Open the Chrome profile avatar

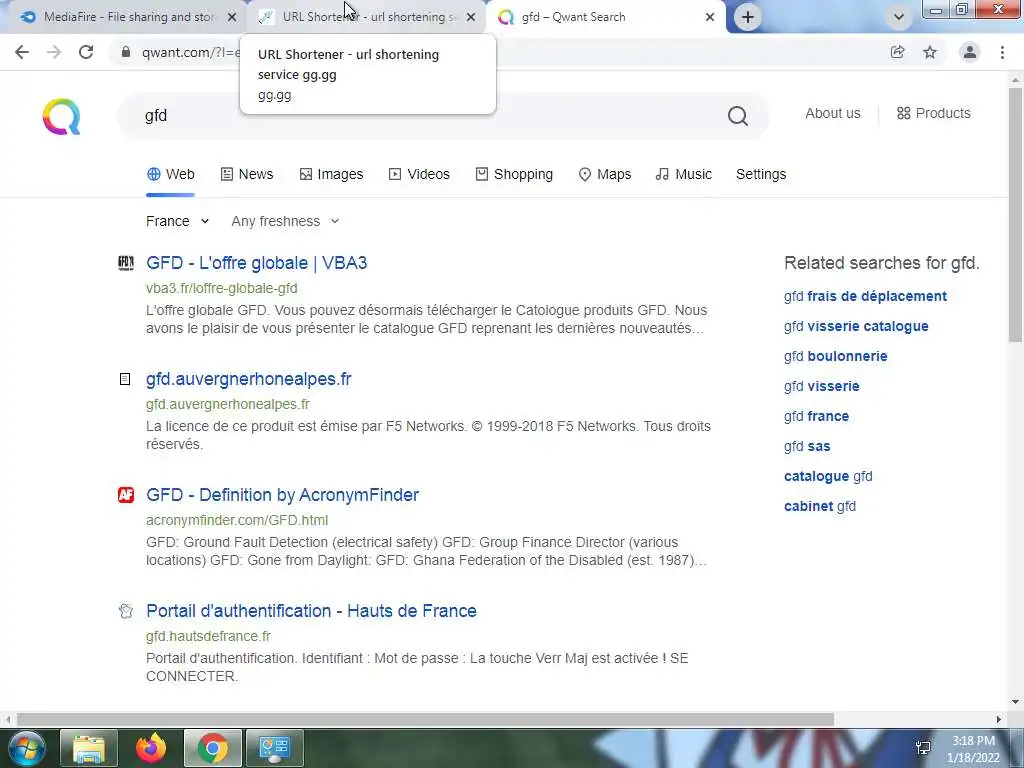coord(970,52)
